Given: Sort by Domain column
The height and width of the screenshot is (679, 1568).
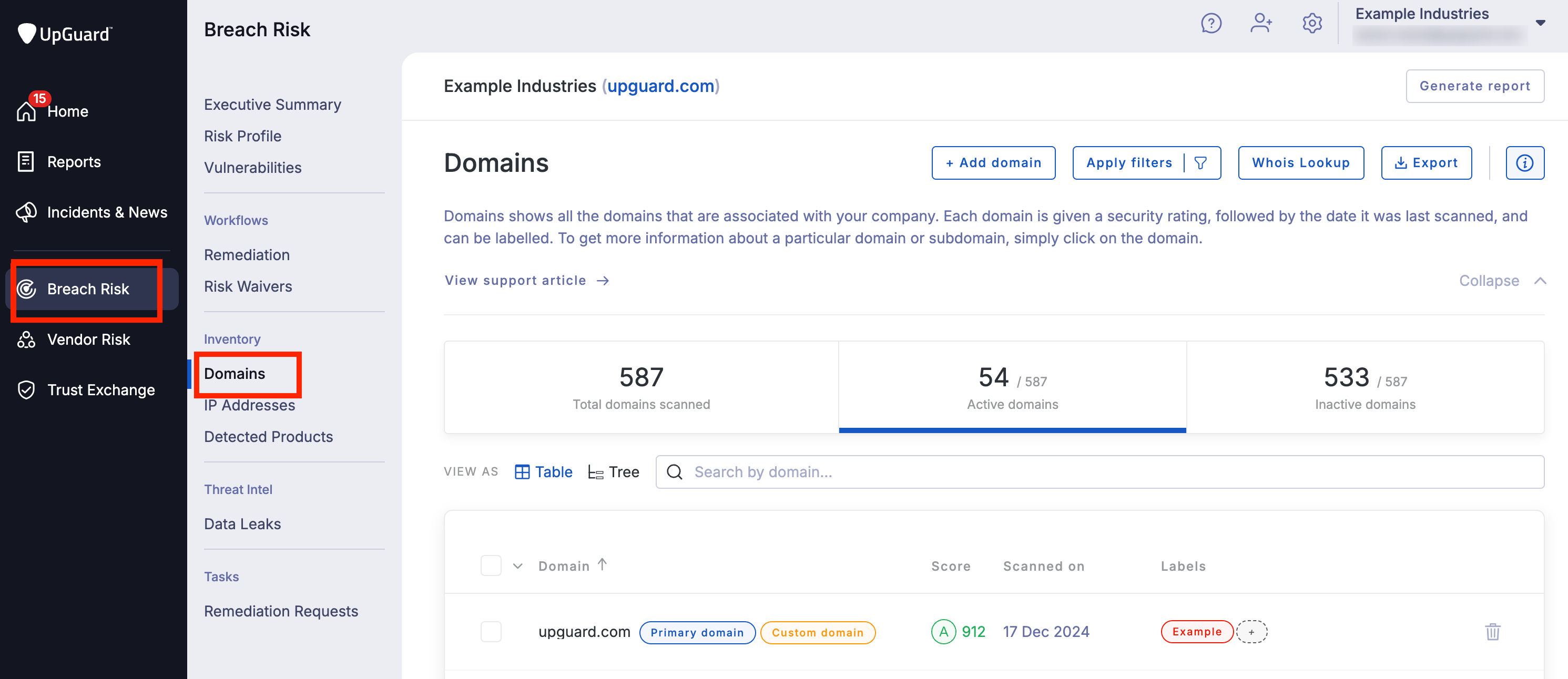Looking at the screenshot, I should click(572, 566).
